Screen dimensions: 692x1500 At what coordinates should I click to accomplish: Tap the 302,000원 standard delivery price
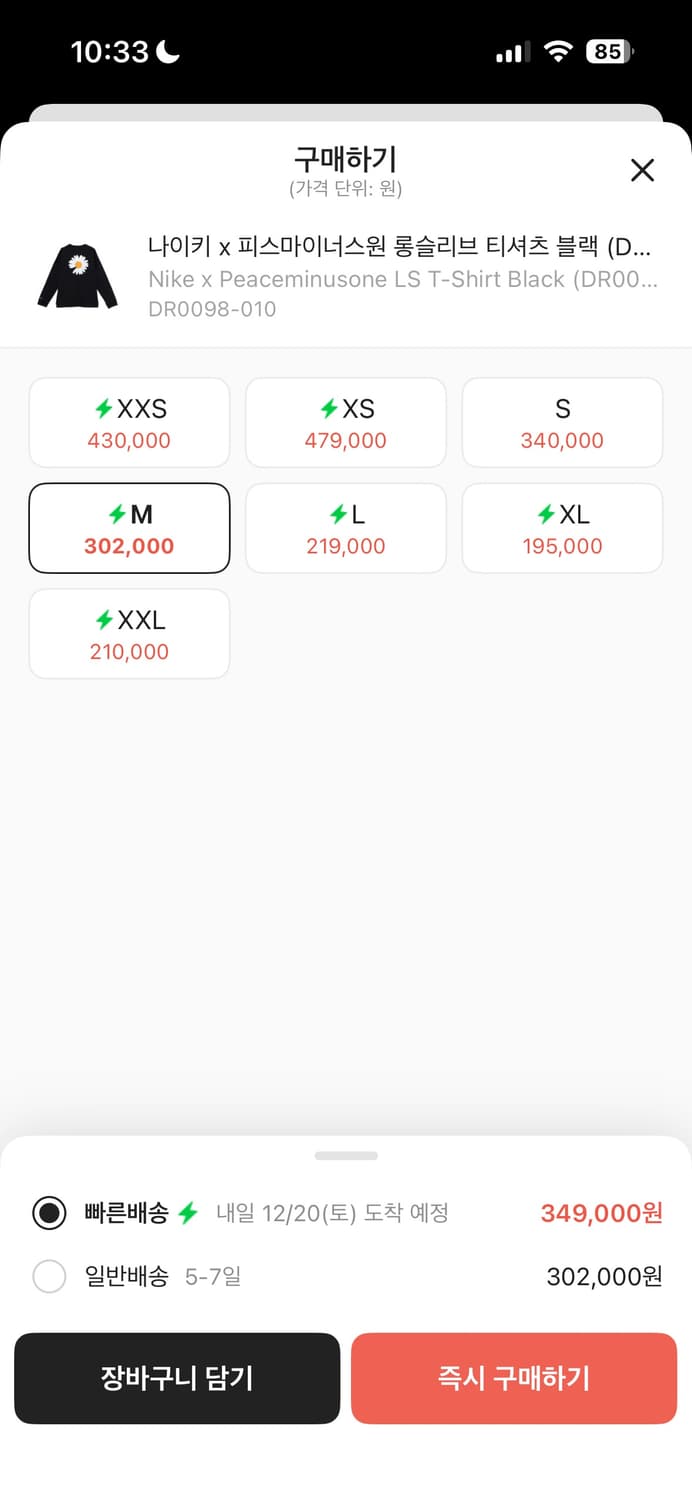click(604, 1276)
